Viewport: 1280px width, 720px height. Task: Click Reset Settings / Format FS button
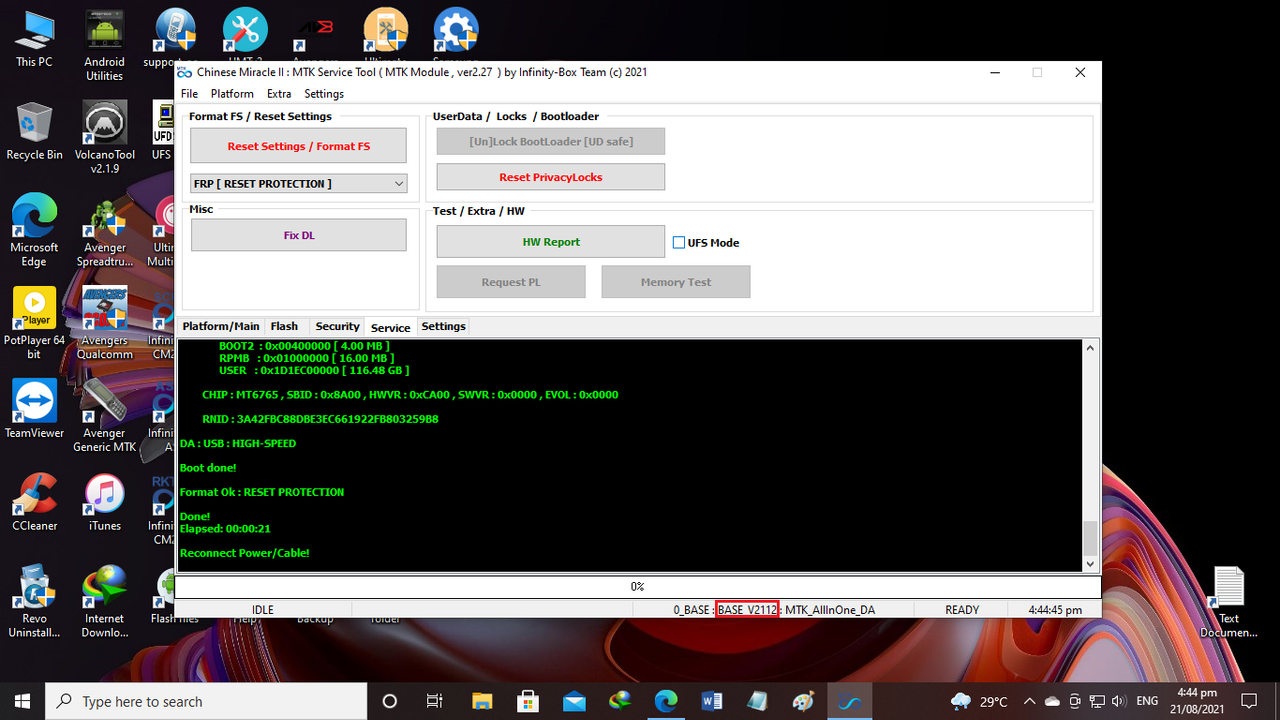click(298, 146)
